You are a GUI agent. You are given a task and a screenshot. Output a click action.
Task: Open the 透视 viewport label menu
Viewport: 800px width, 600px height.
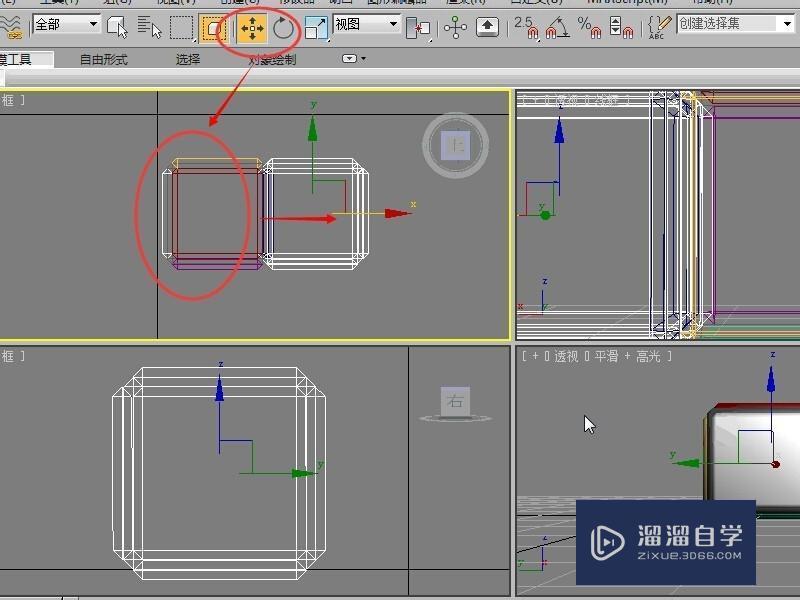click(x=566, y=356)
